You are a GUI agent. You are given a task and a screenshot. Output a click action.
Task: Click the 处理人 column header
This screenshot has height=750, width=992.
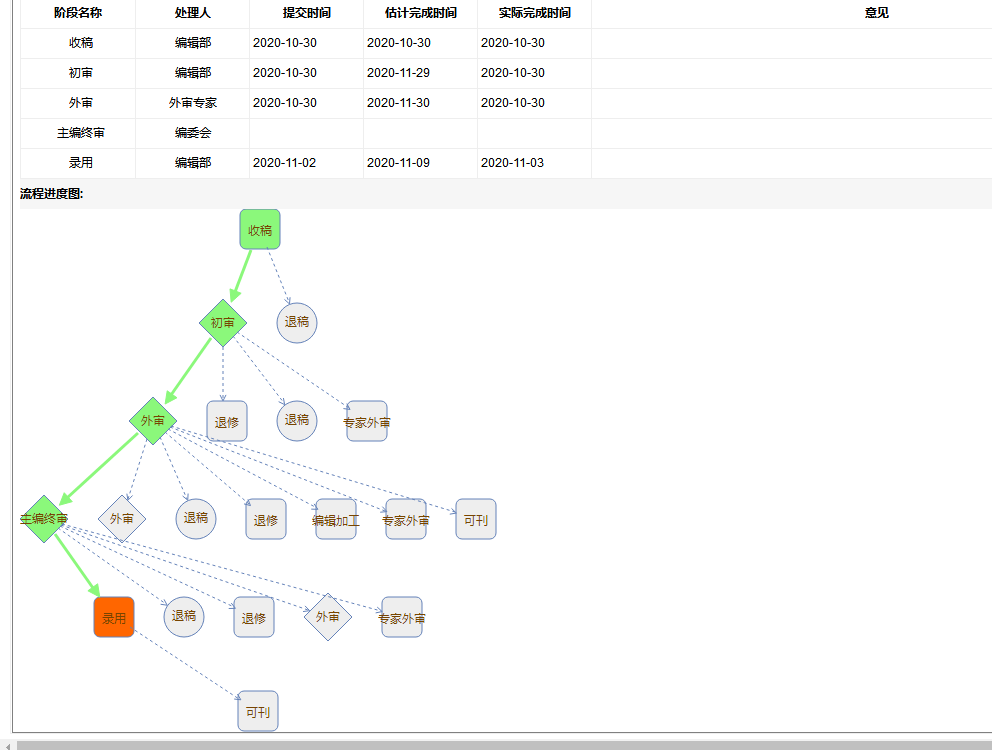click(x=192, y=13)
